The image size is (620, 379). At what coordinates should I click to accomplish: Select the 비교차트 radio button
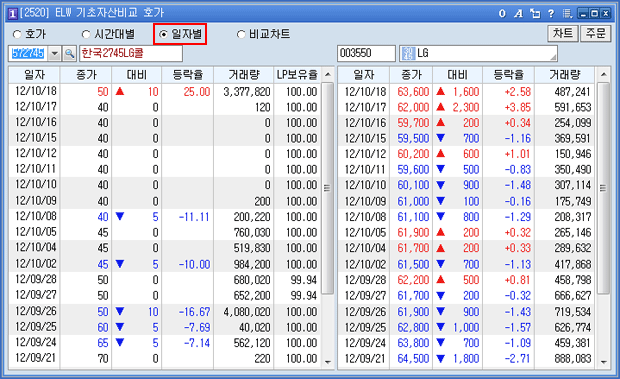tap(241, 34)
